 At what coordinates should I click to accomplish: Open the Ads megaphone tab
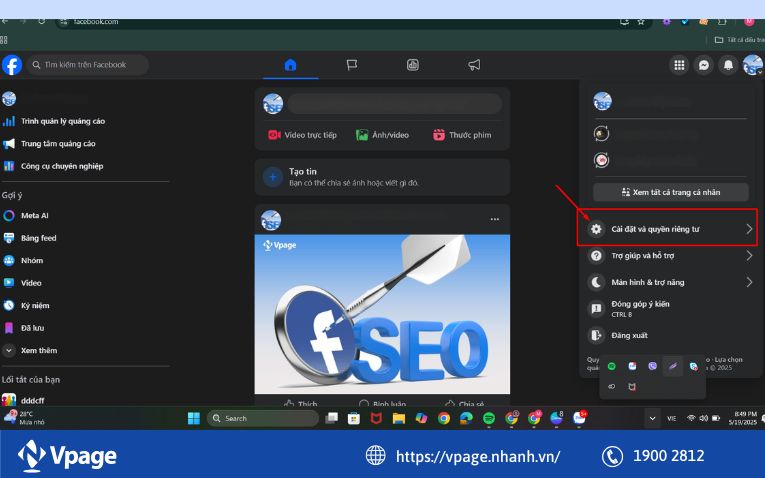click(x=474, y=65)
